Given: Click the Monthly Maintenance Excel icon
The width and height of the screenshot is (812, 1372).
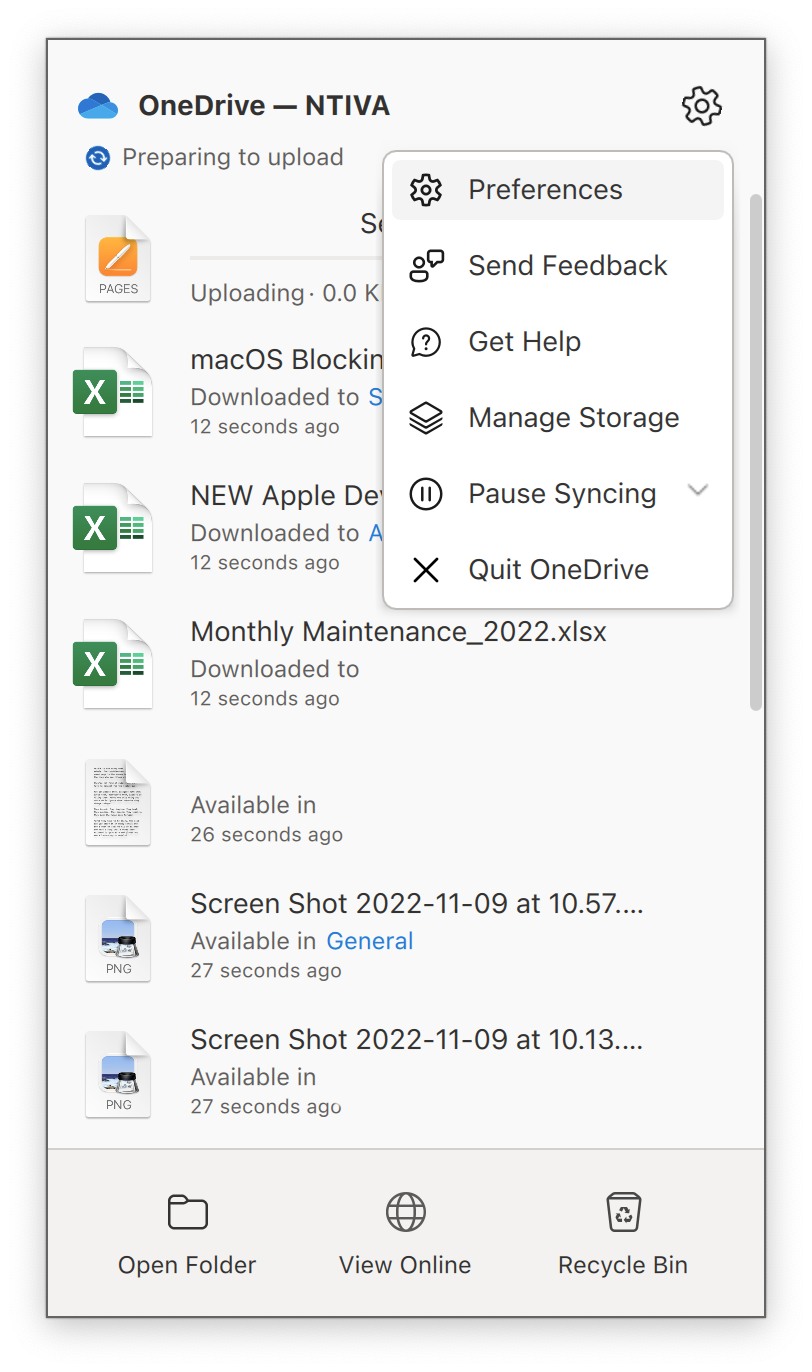Looking at the screenshot, I should click(113, 664).
